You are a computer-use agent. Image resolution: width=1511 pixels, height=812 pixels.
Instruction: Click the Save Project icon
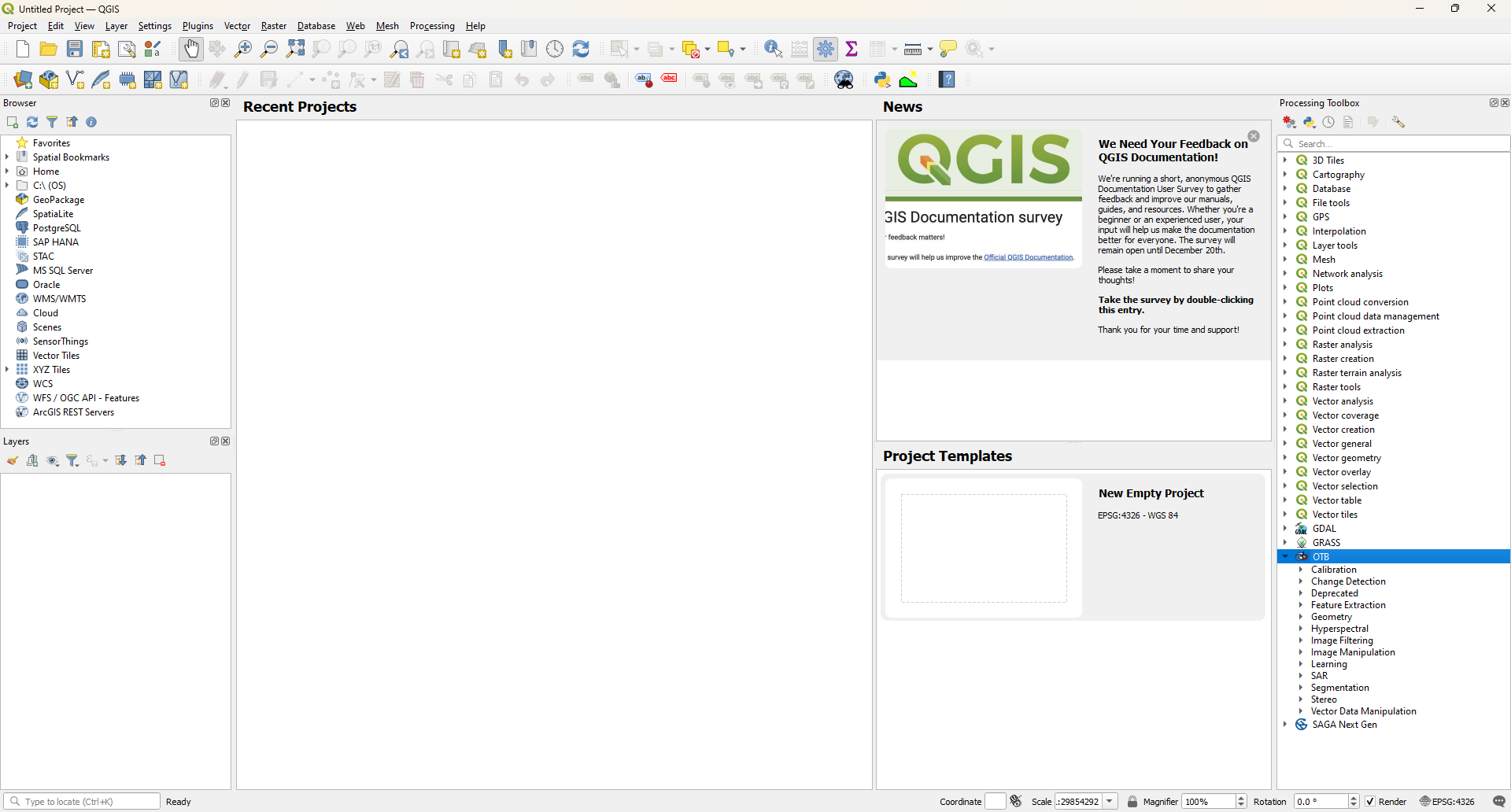point(75,49)
